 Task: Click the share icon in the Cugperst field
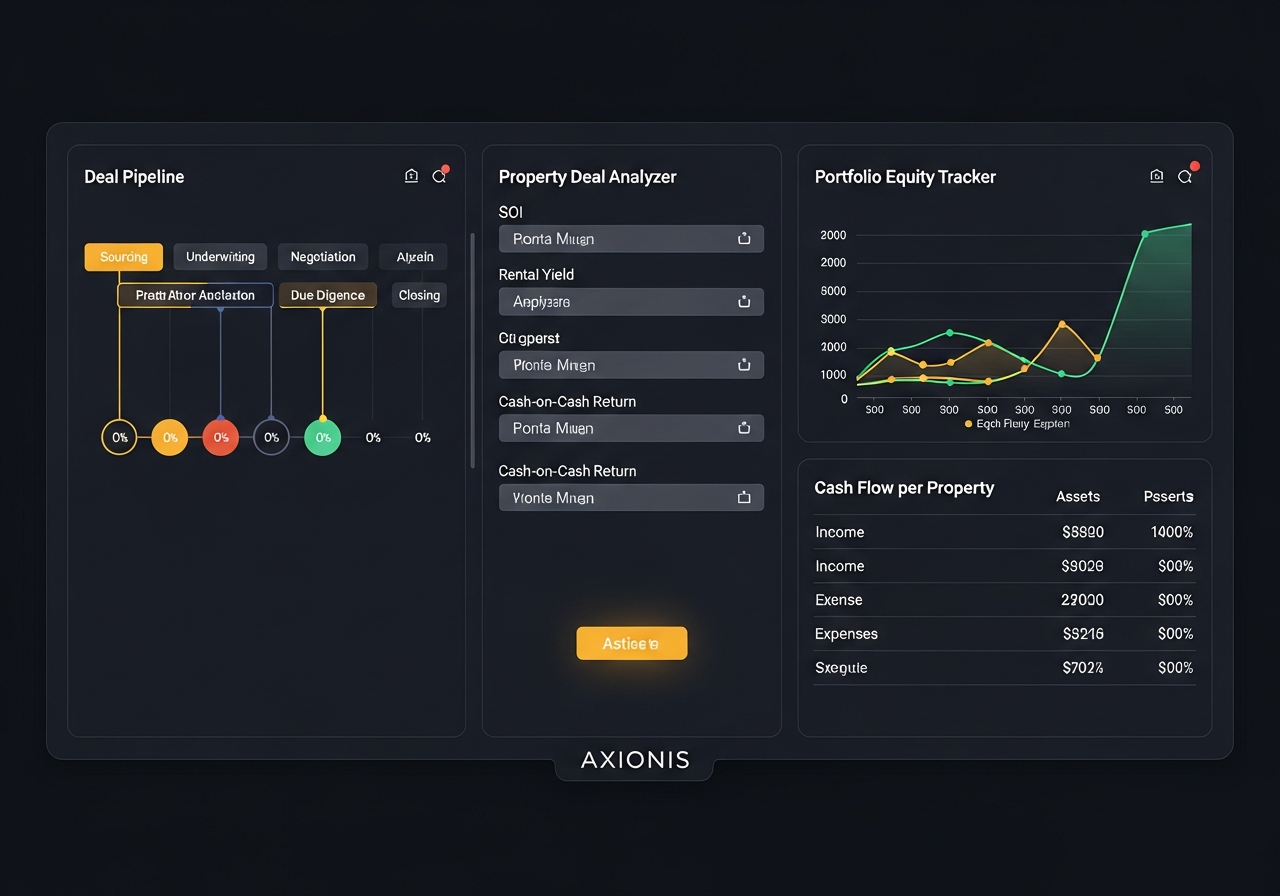tap(744, 364)
